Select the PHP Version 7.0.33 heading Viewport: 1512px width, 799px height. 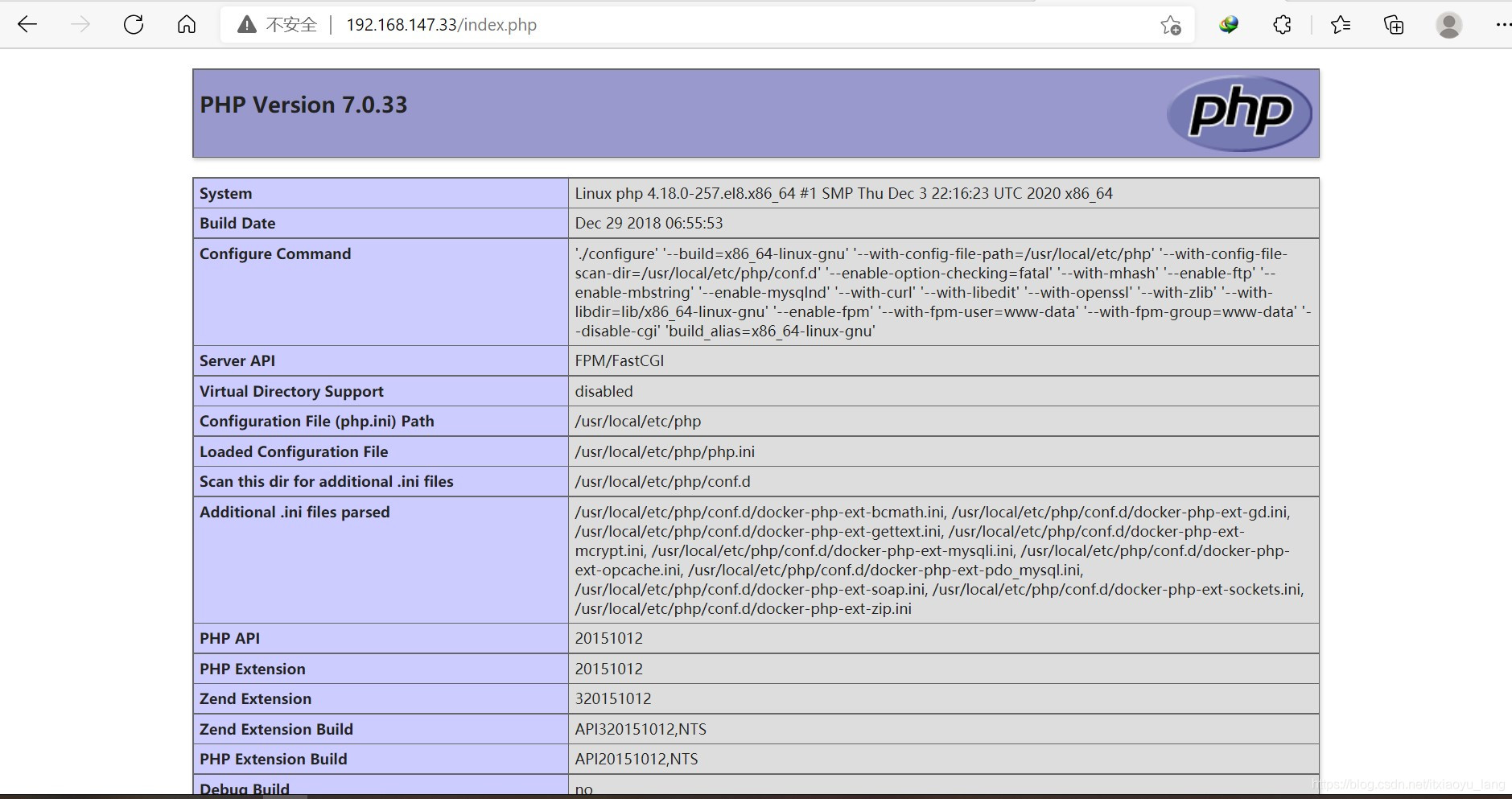pos(303,105)
